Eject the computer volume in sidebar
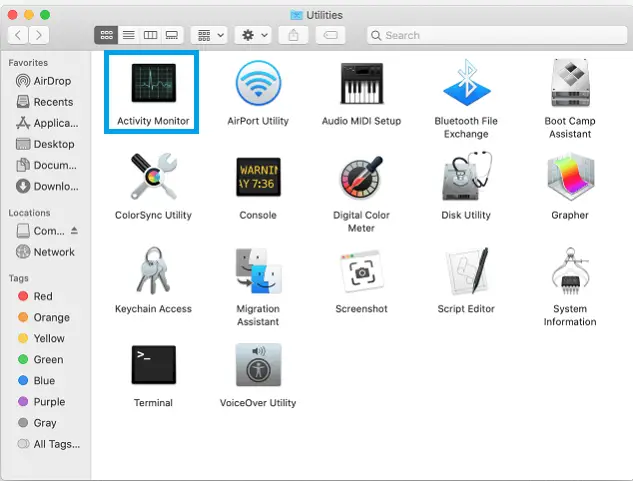 (x=74, y=231)
